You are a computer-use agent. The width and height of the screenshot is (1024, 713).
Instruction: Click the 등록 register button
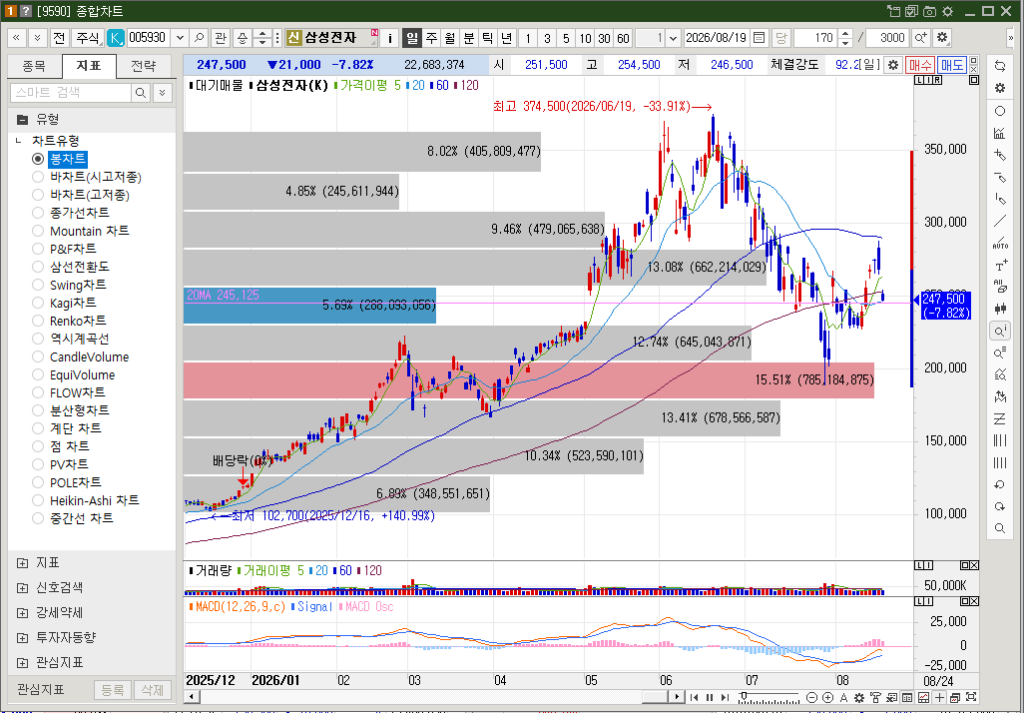click(112, 690)
